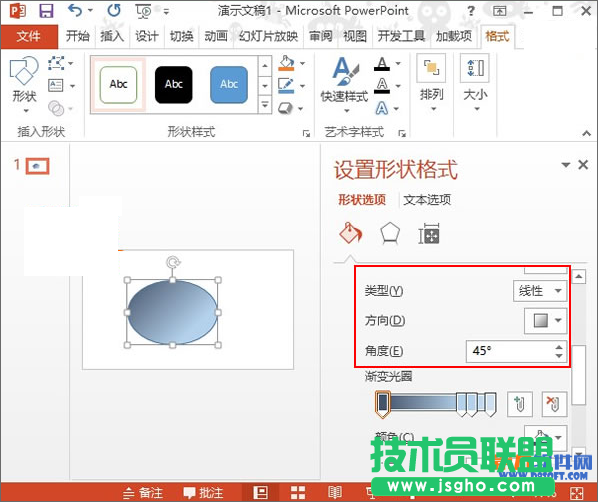Click the Text Fill A icon

pos(382,63)
